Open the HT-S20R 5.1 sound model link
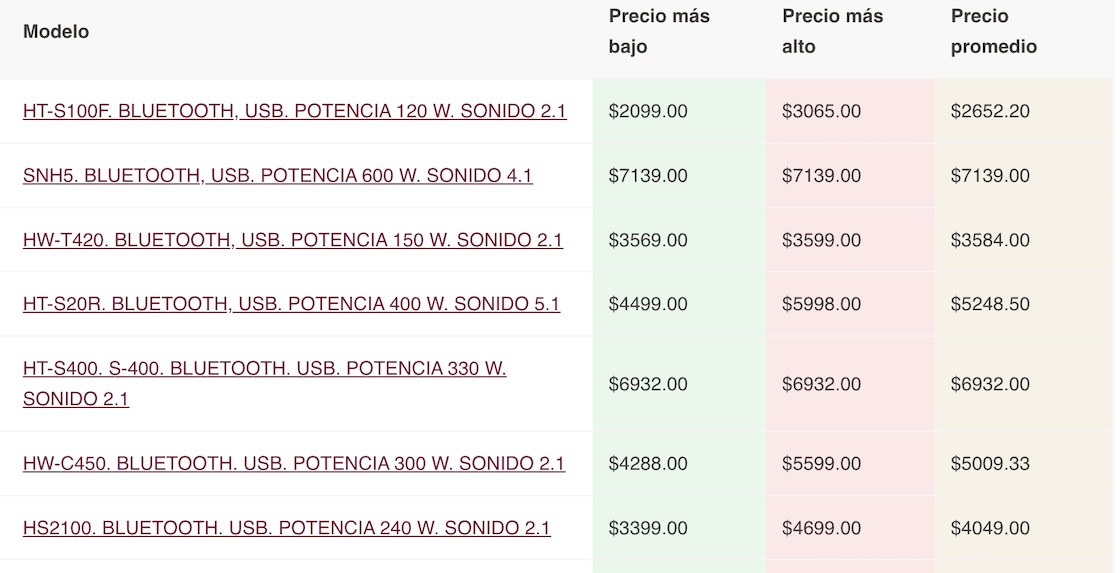The image size is (1120, 573). tap(291, 304)
